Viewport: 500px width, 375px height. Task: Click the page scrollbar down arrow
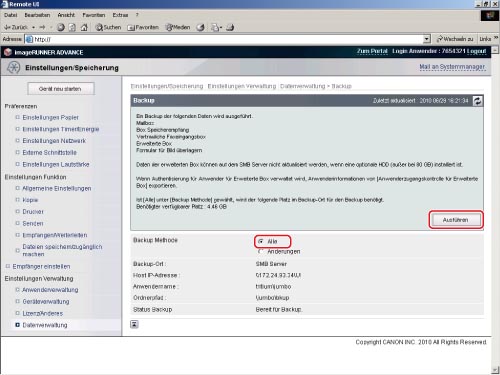tap(495, 370)
